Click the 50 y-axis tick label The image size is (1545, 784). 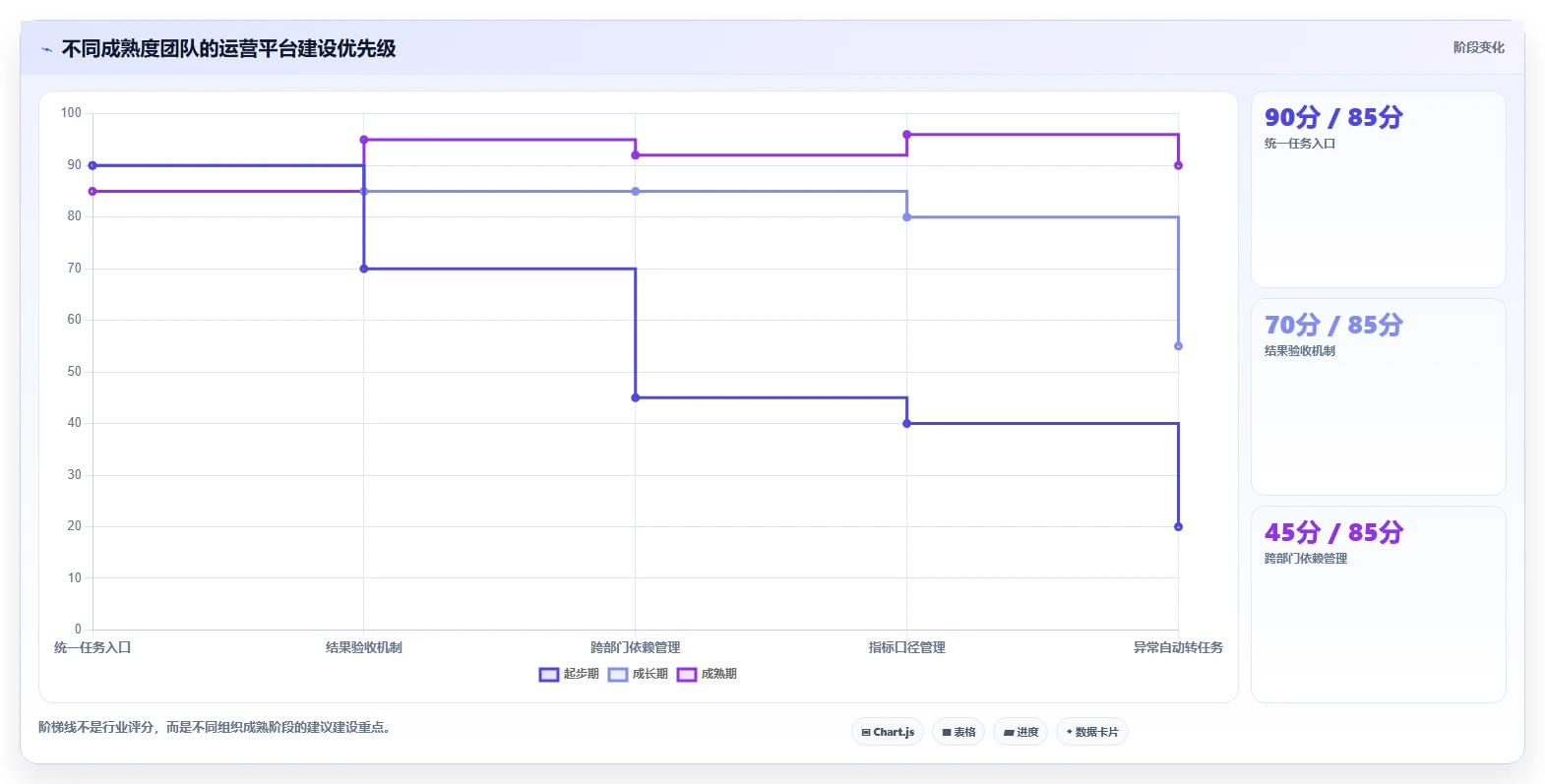click(75, 372)
